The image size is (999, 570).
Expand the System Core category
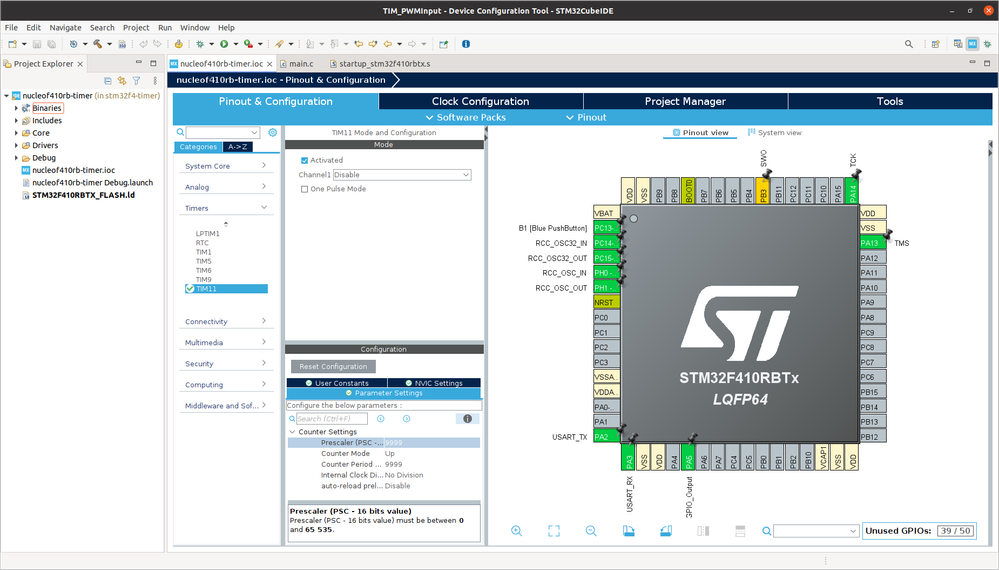pyautogui.click(x=226, y=166)
